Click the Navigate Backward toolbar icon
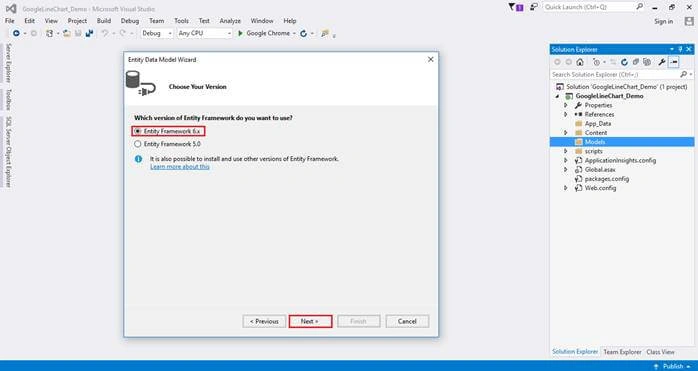Image resolution: width=698 pixels, height=371 pixels. pos(16,33)
